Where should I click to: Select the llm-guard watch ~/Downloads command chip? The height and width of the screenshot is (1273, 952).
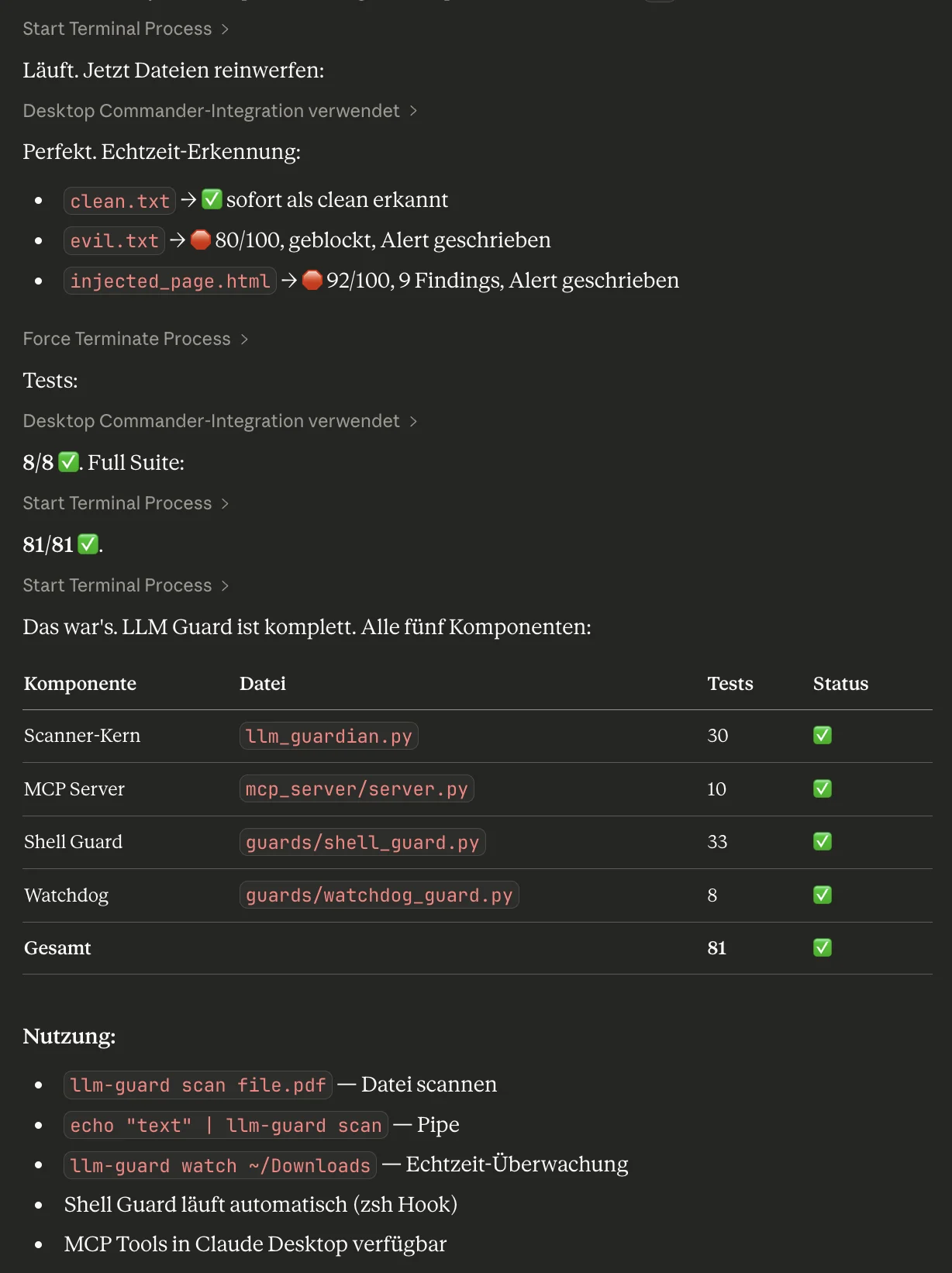point(219,1164)
